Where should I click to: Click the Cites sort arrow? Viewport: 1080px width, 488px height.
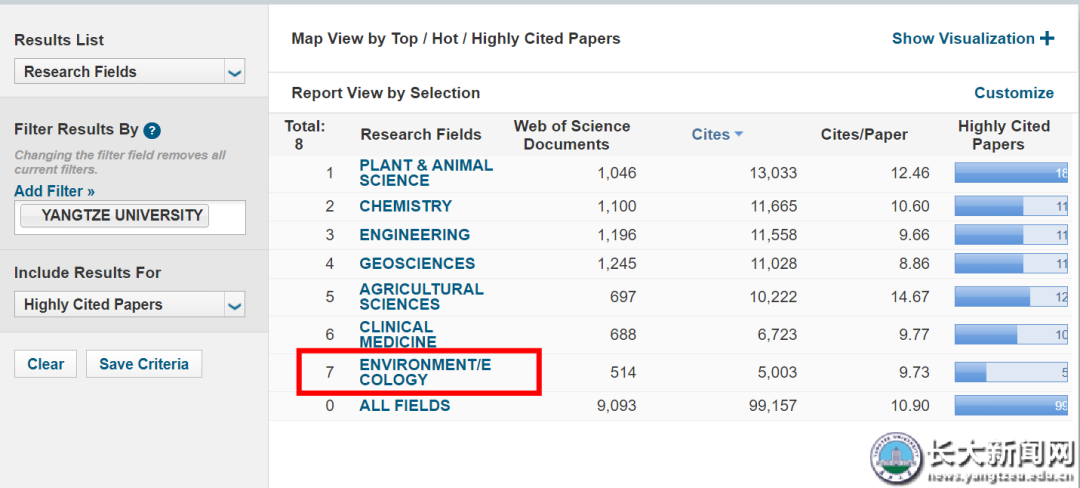pos(739,135)
